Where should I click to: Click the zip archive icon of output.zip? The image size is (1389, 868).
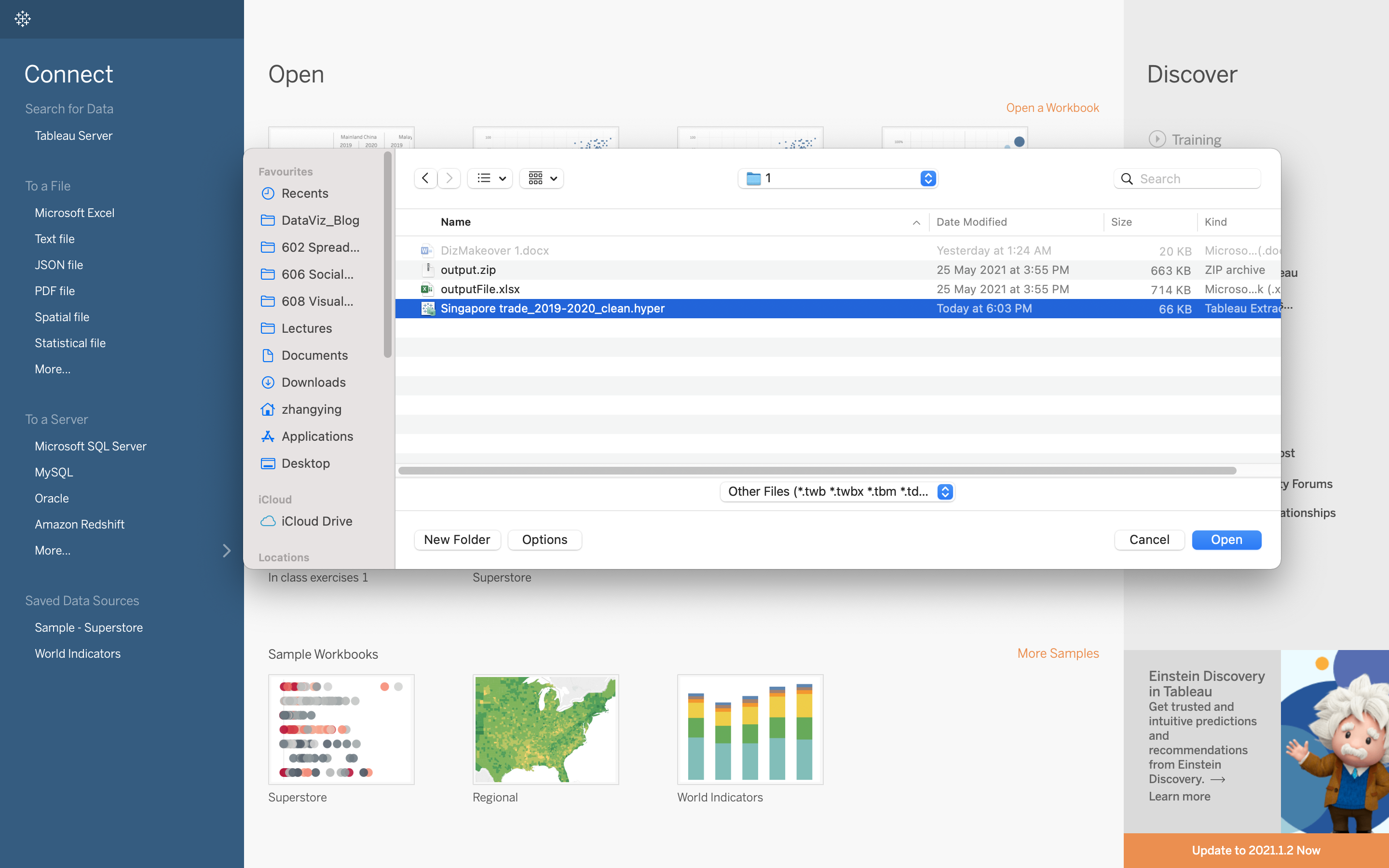pyautogui.click(x=428, y=270)
